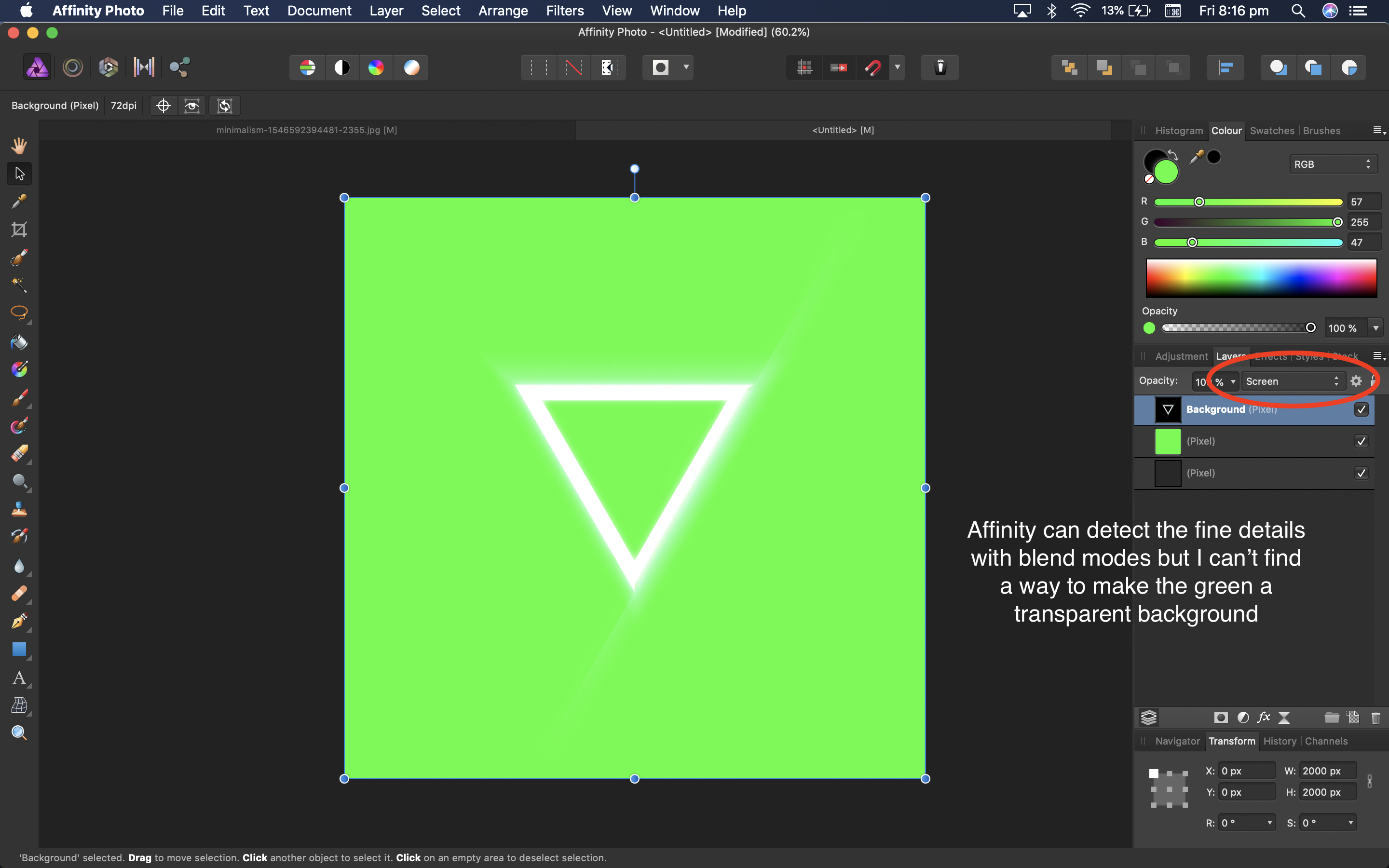Click the Mask Layer button

click(1221, 718)
